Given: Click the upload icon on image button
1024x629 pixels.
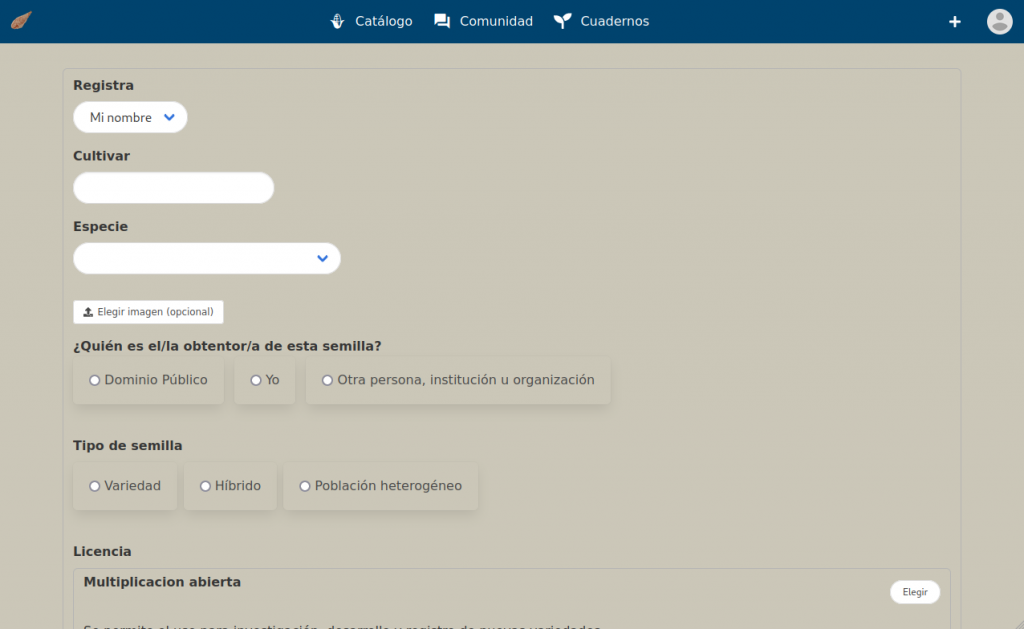Looking at the screenshot, I should [88, 312].
